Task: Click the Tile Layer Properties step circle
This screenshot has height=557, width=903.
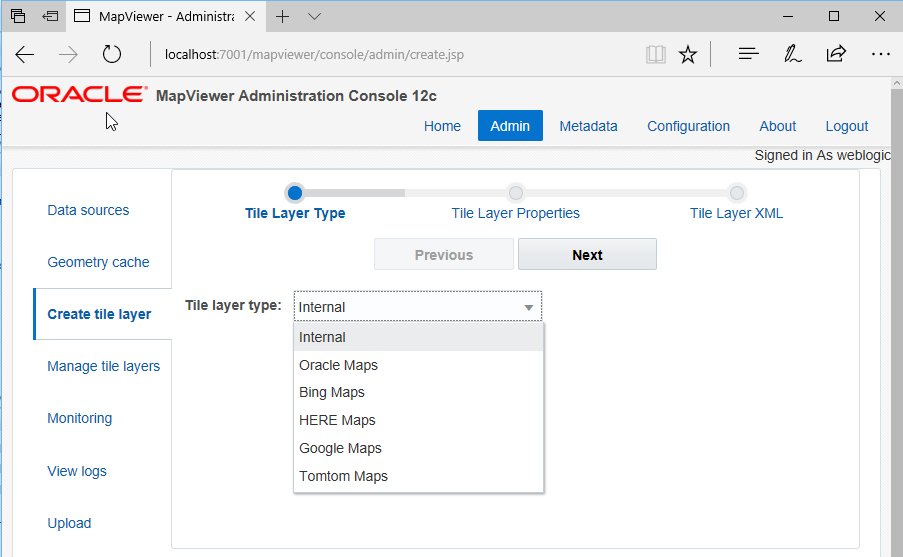Action: click(515, 192)
